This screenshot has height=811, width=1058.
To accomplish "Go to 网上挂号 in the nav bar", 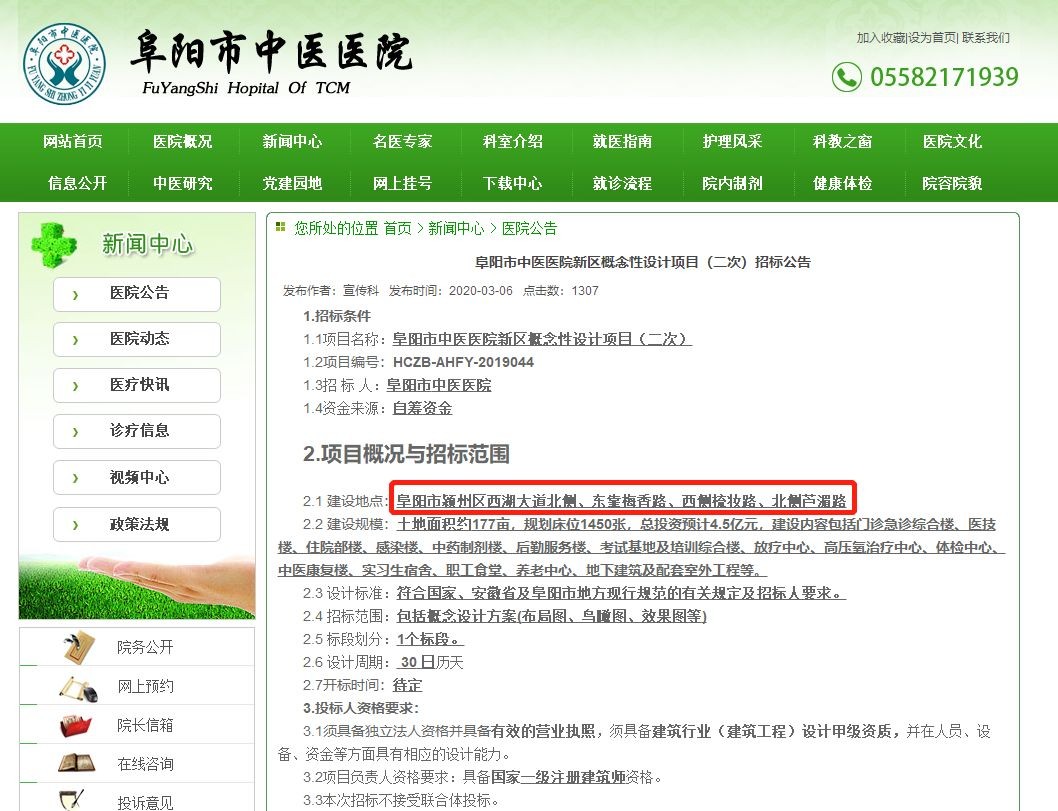I will pos(402,183).
